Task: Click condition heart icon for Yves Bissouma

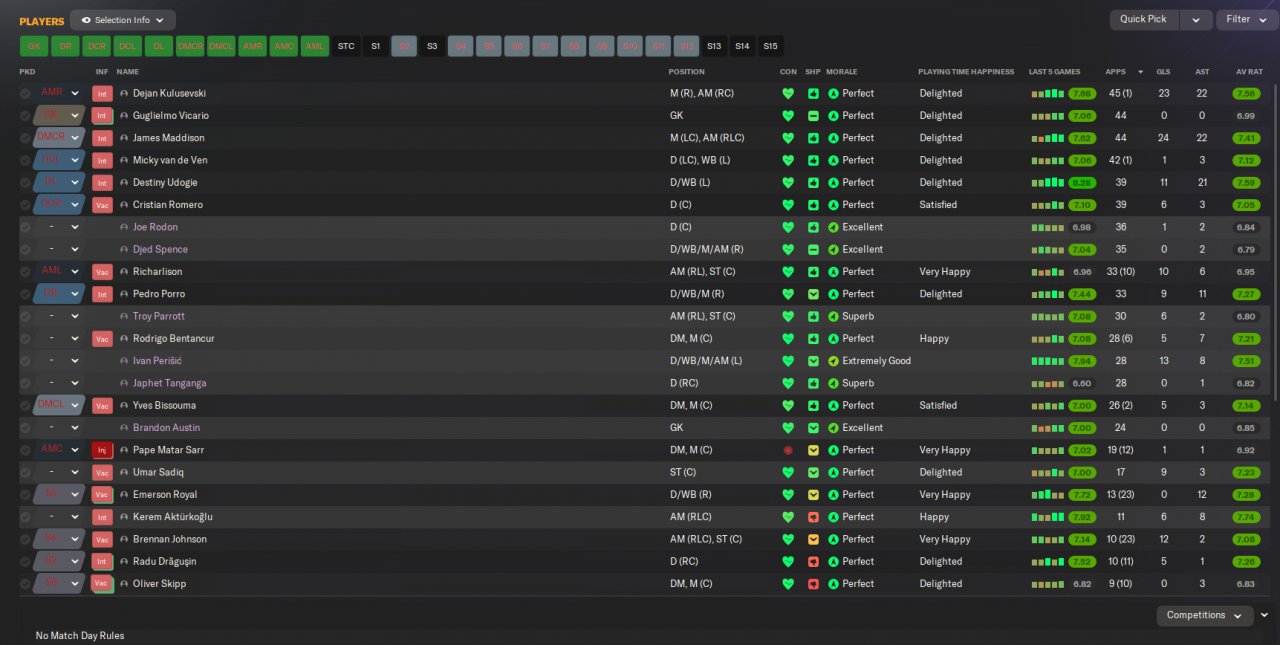Action: [x=788, y=406]
